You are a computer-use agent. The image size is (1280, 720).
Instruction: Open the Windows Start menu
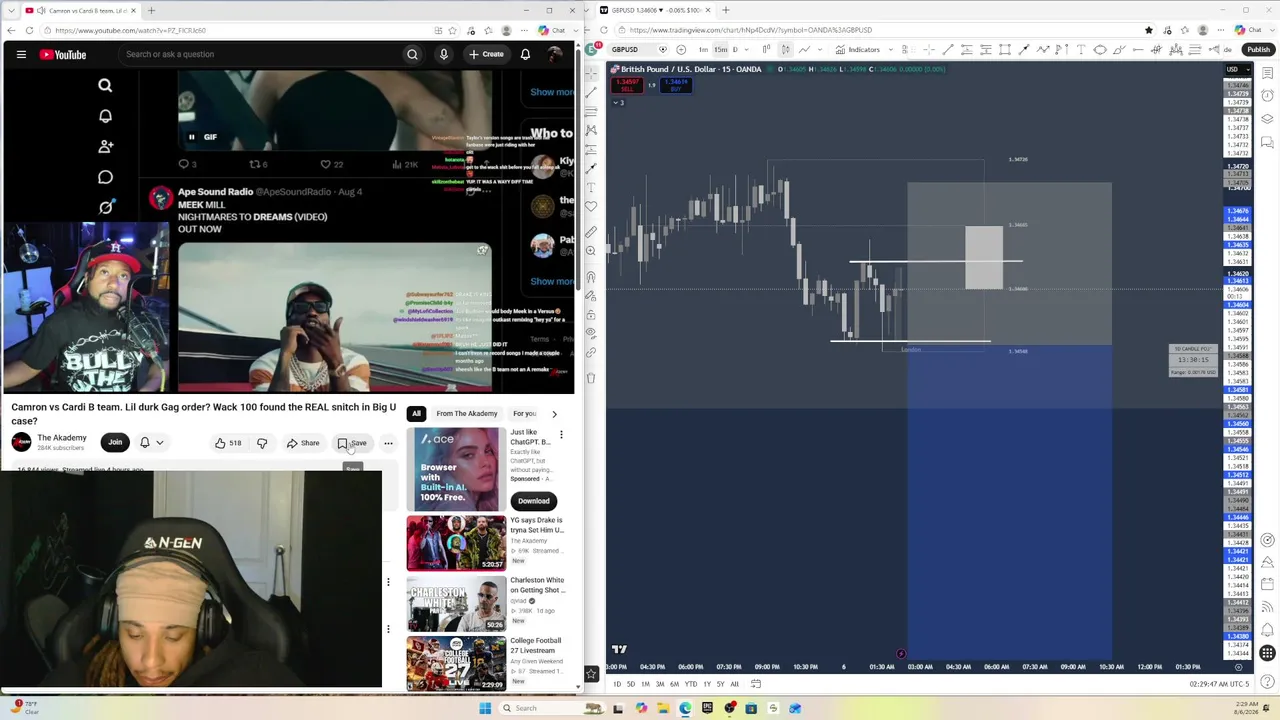(485, 708)
